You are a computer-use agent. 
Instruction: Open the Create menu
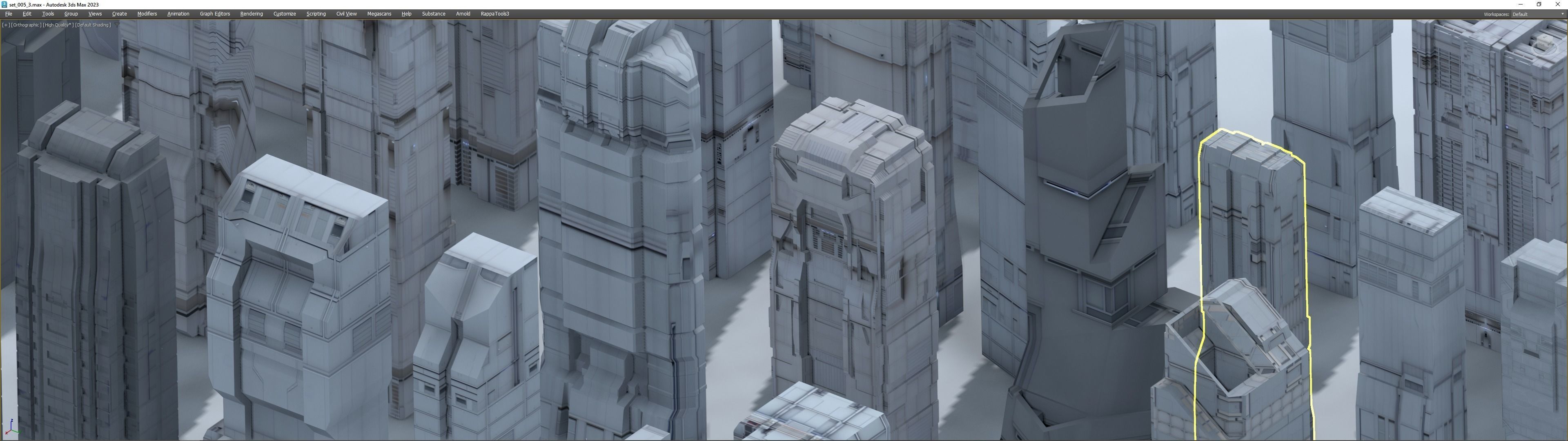click(x=119, y=13)
